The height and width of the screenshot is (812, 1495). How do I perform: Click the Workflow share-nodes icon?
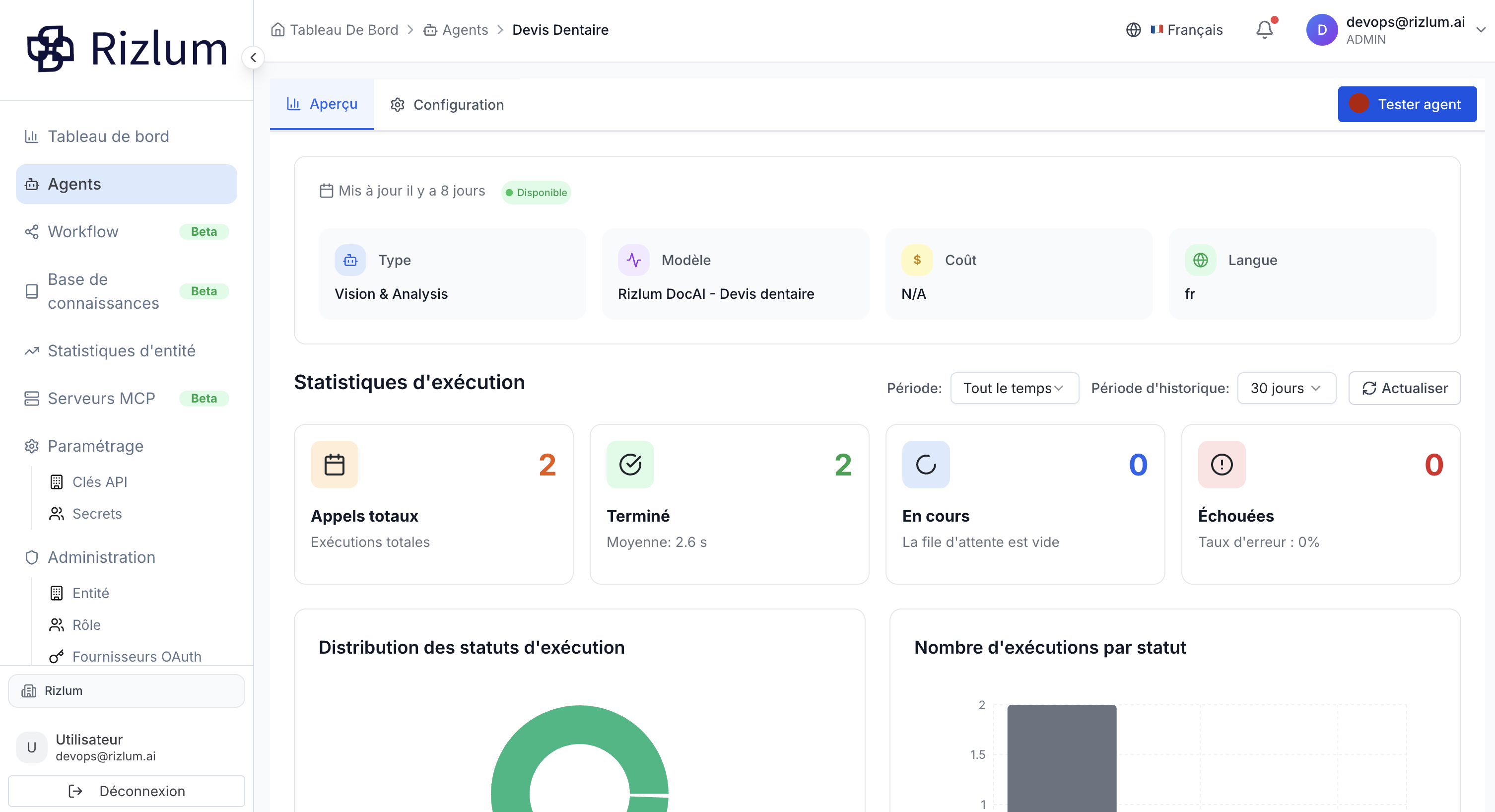(x=31, y=232)
